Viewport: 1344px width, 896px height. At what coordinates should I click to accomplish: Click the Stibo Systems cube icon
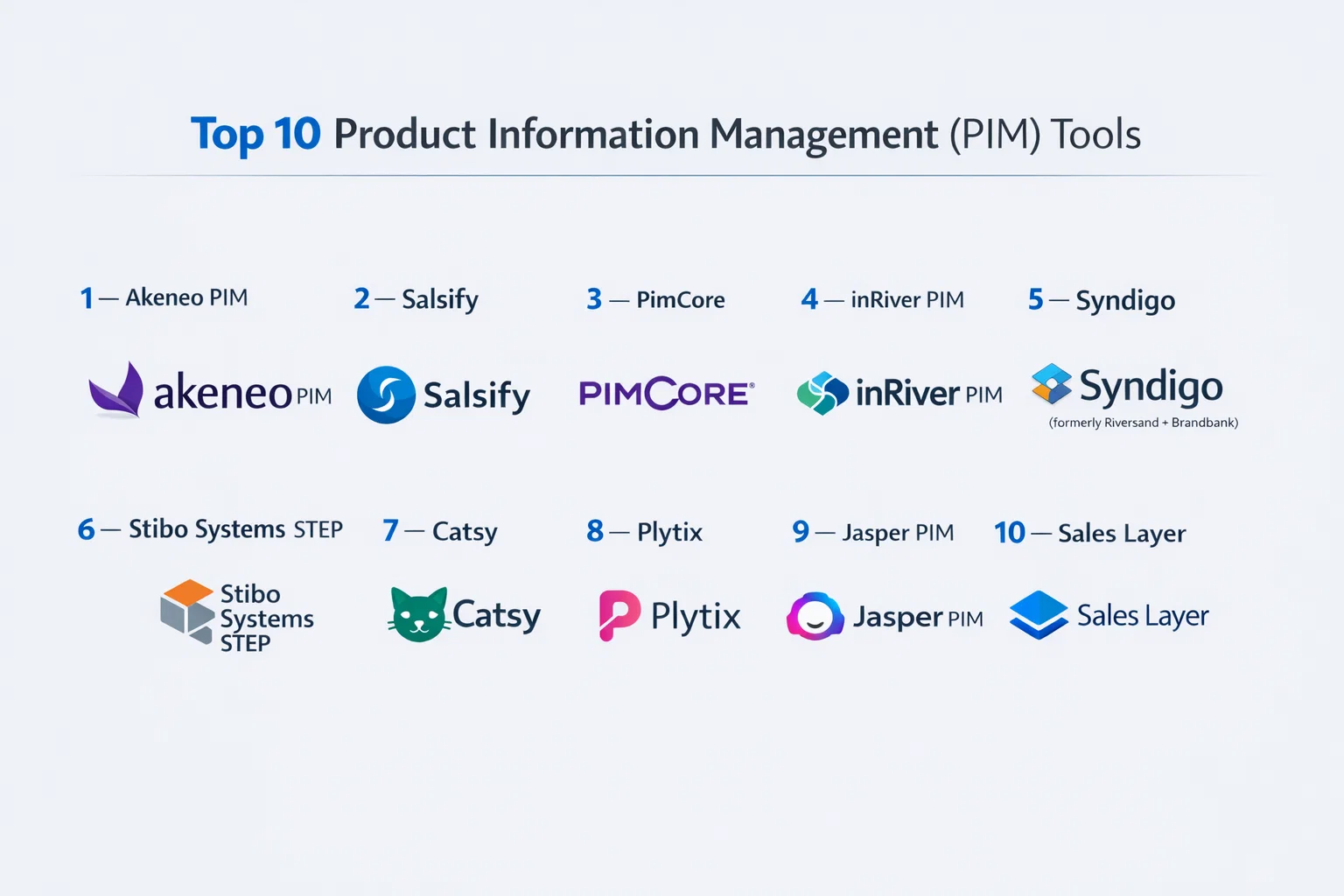187,612
